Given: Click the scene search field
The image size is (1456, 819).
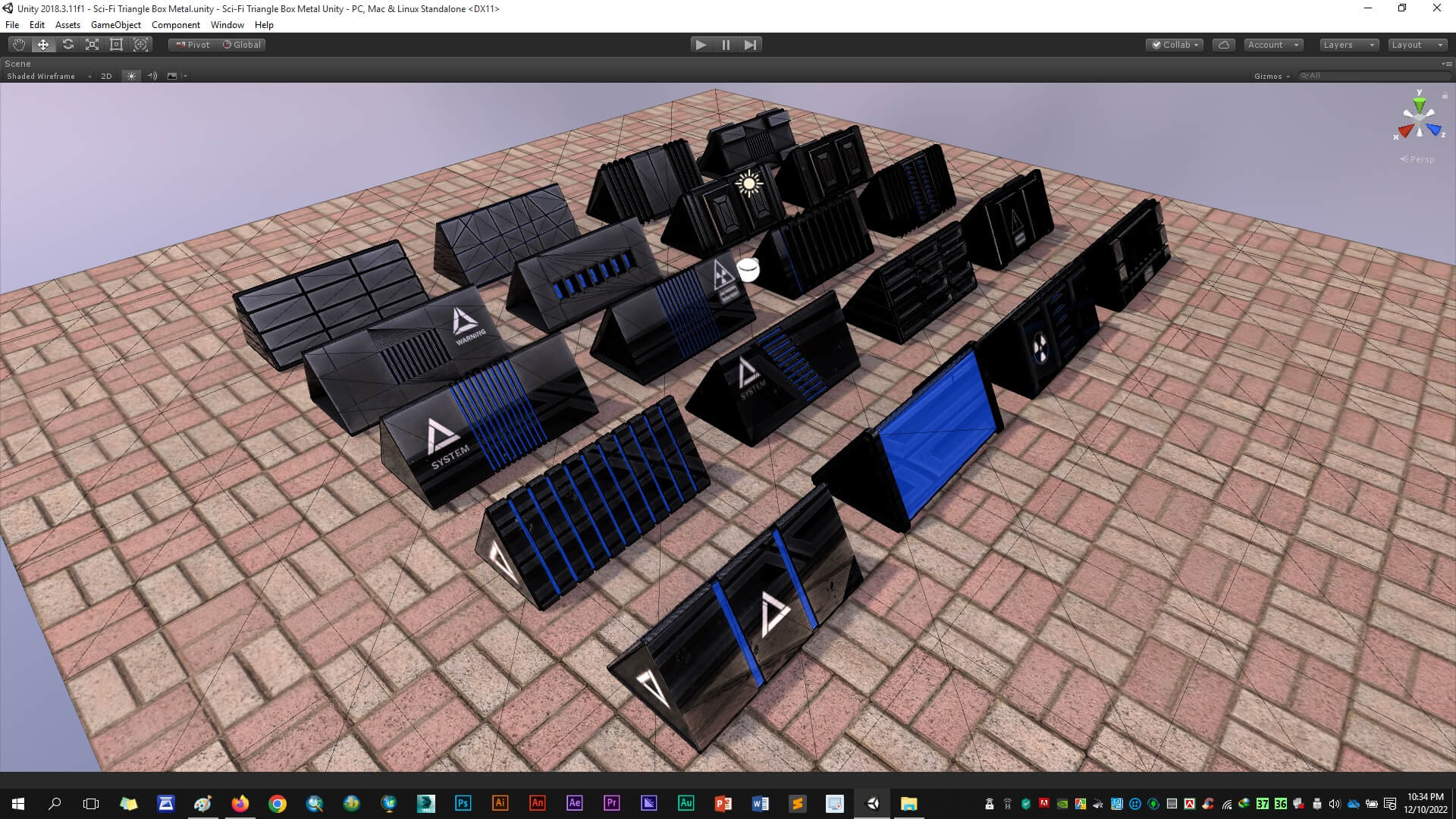Looking at the screenshot, I should click(1373, 76).
